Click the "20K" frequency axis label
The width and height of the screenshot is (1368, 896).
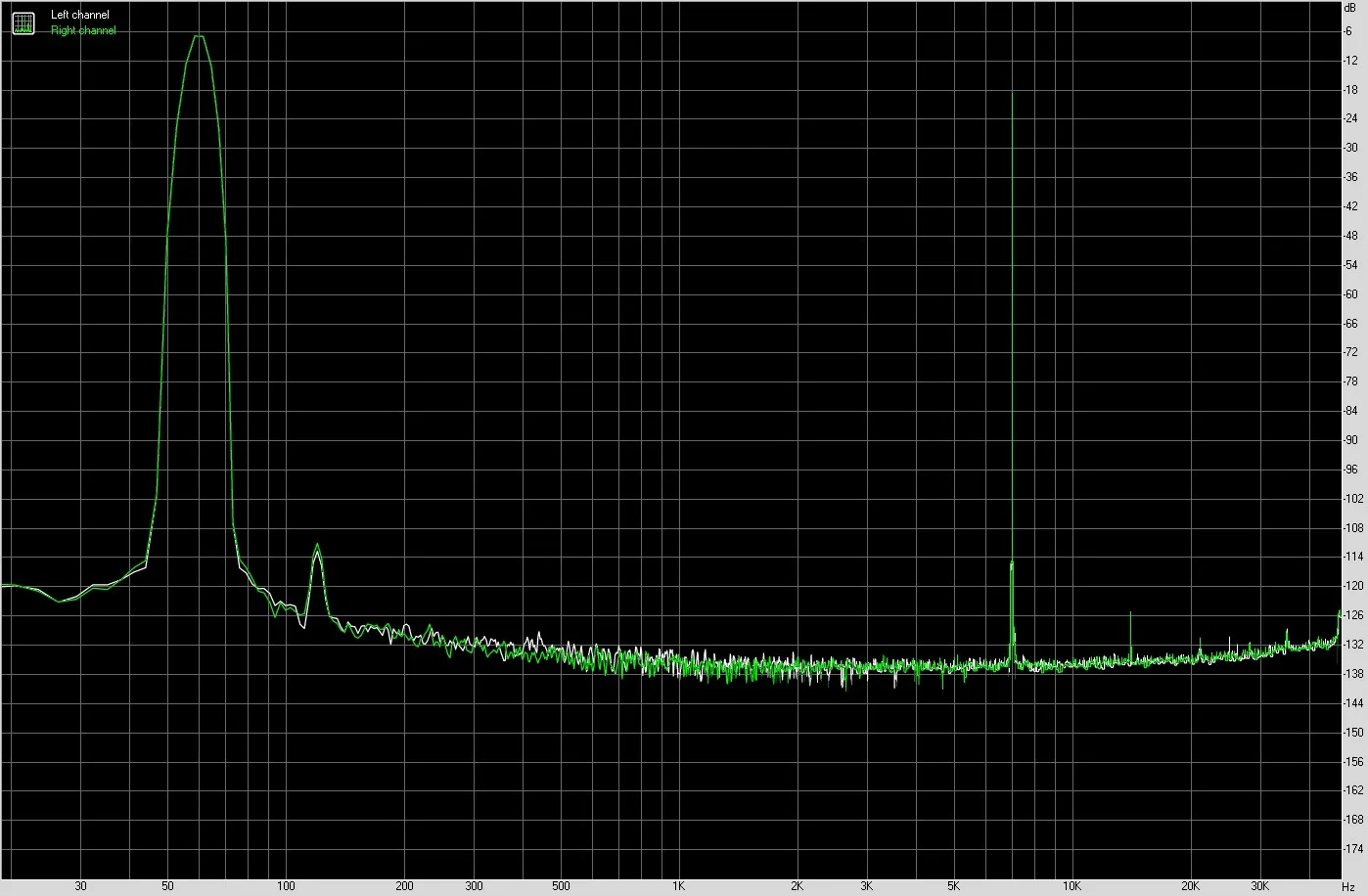(1190, 886)
